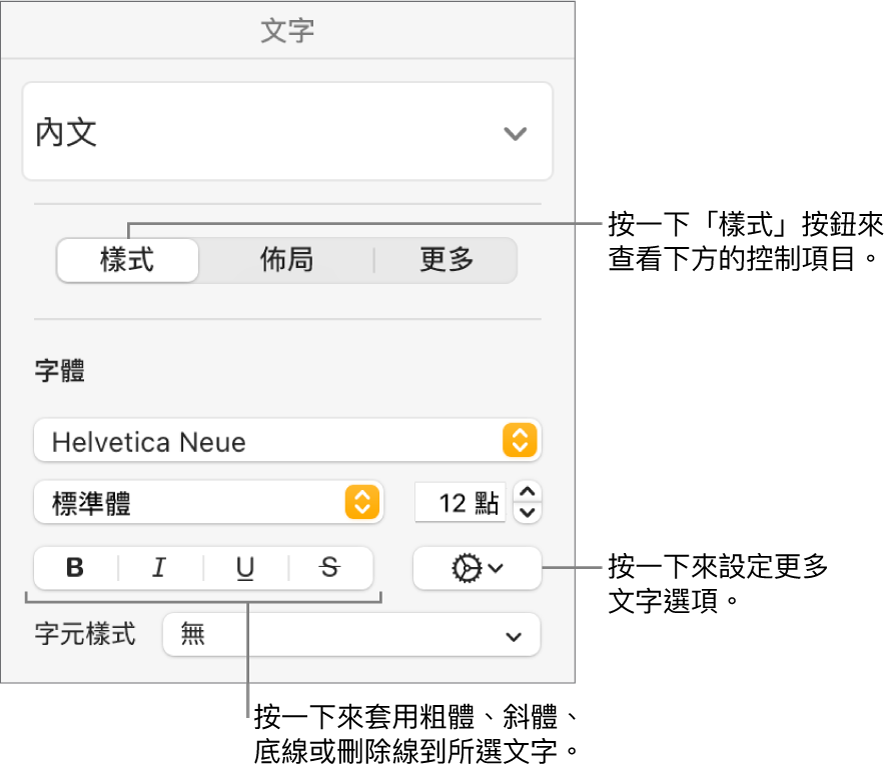Click the 12 點 font size field
The height and width of the screenshot is (774, 894).
pyautogui.click(x=461, y=503)
